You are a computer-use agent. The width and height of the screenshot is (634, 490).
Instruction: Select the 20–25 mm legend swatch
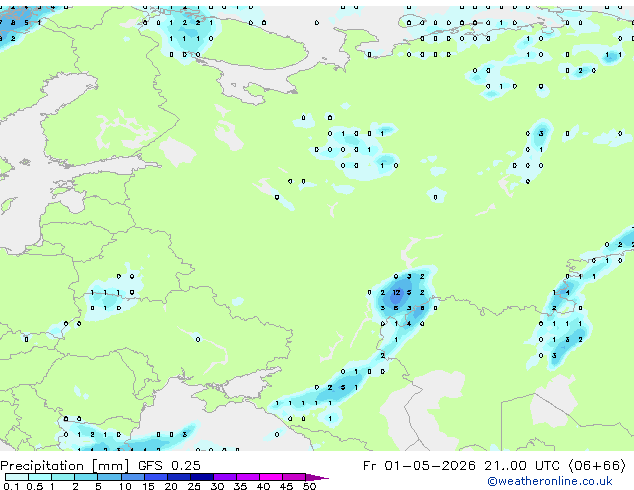[178, 477]
